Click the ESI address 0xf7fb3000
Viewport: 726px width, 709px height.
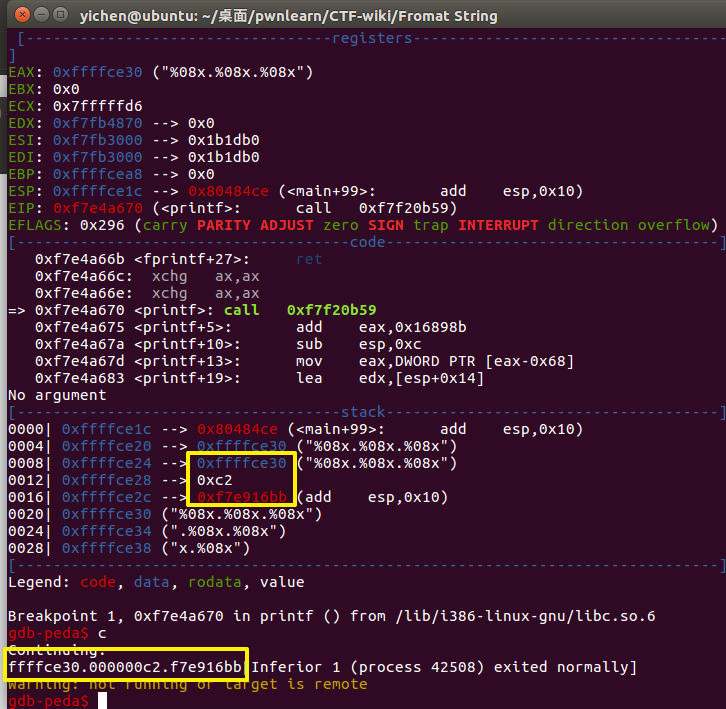coord(97,140)
